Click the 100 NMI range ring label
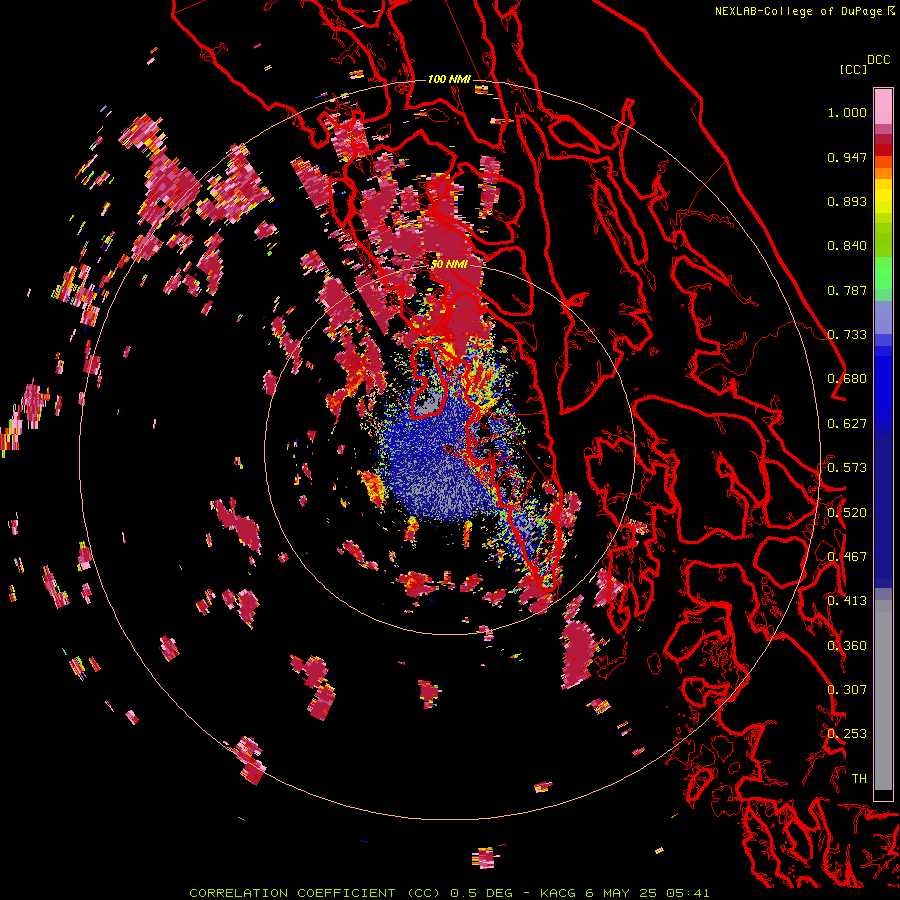This screenshot has width=900, height=900. coord(449,79)
